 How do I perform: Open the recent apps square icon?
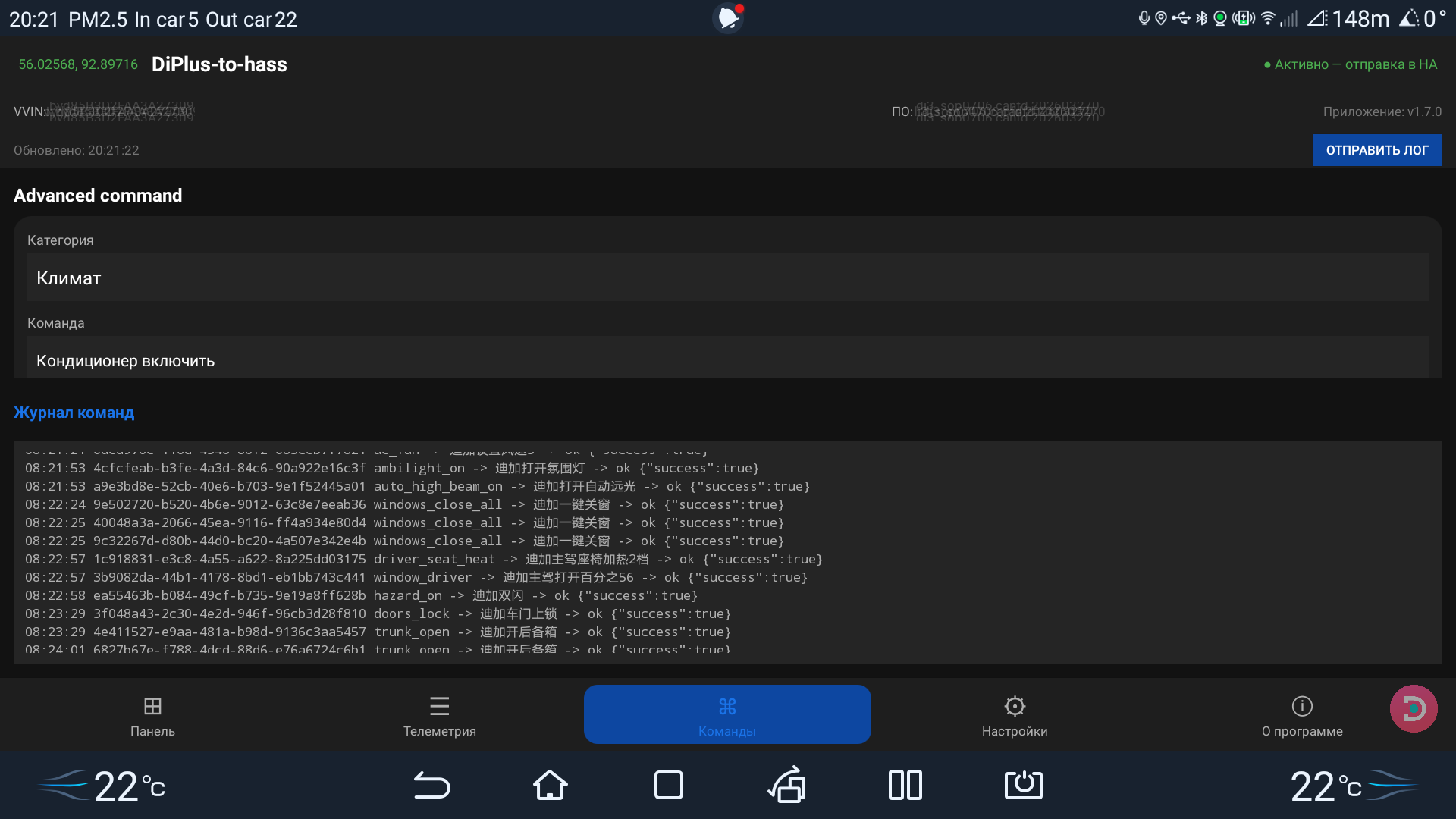pyautogui.click(x=669, y=785)
